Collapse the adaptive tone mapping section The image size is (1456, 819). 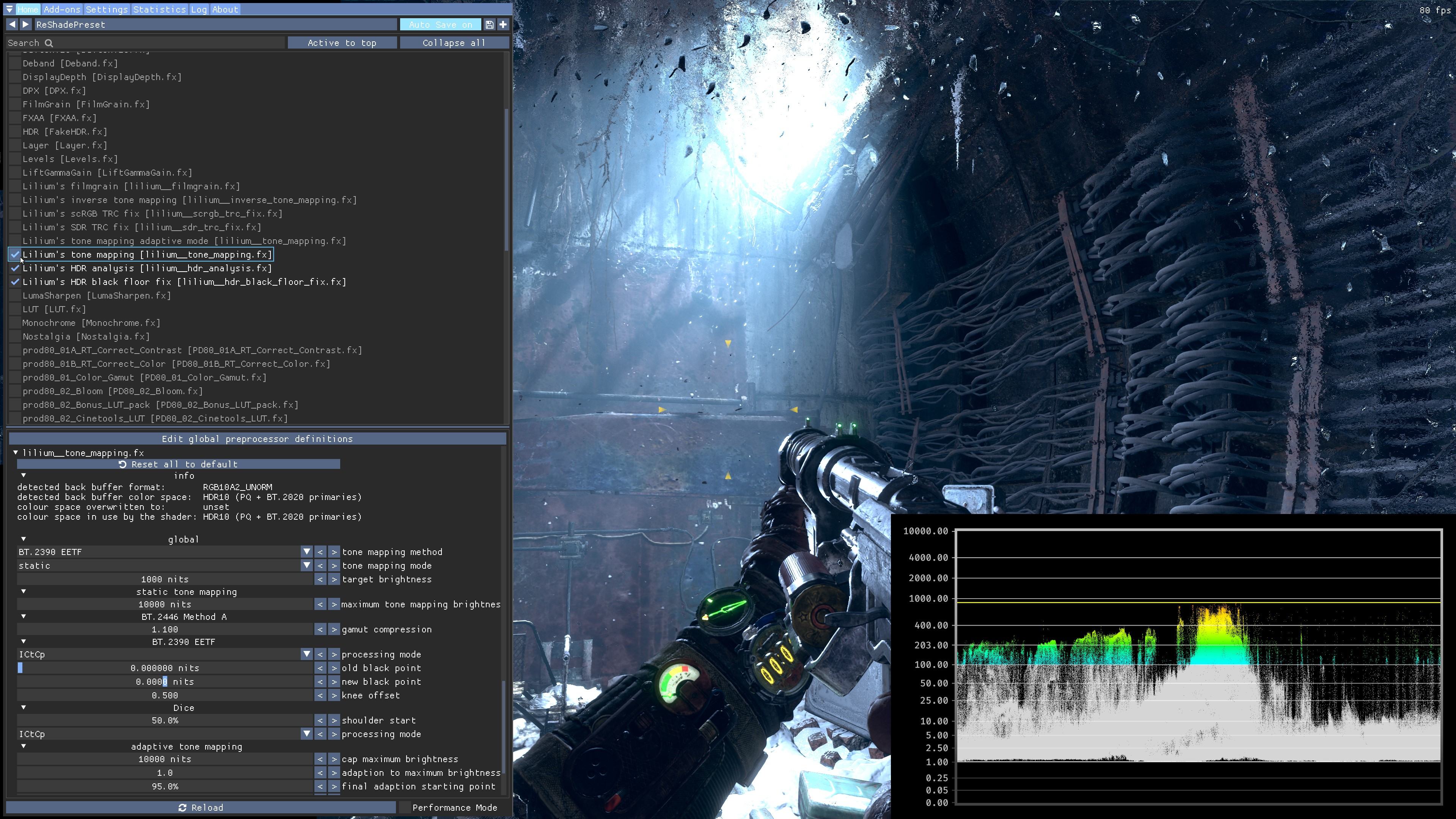tap(23, 746)
